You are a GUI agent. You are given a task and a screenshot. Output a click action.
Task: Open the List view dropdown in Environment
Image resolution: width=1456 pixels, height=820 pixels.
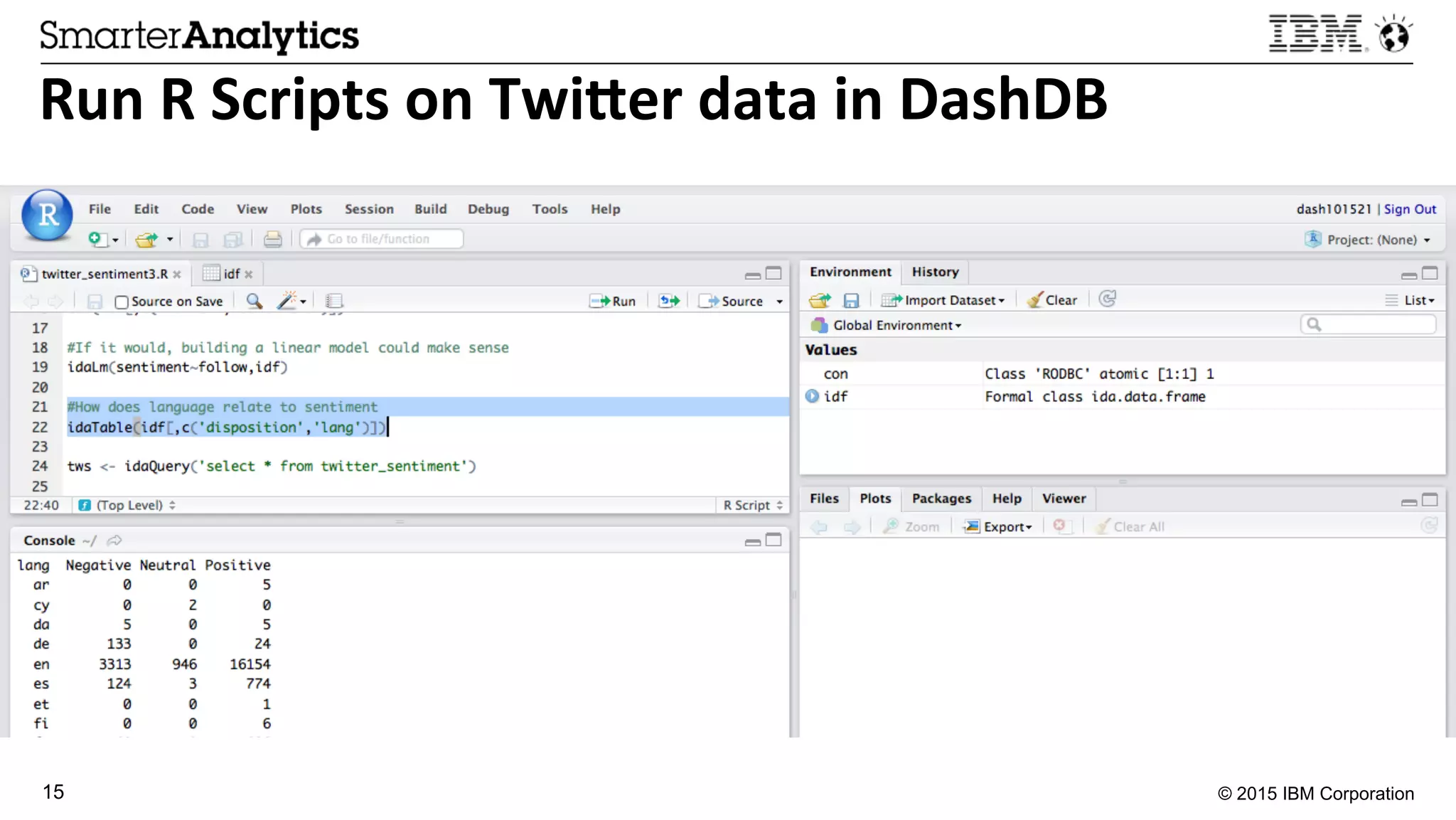pos(1410,300)
